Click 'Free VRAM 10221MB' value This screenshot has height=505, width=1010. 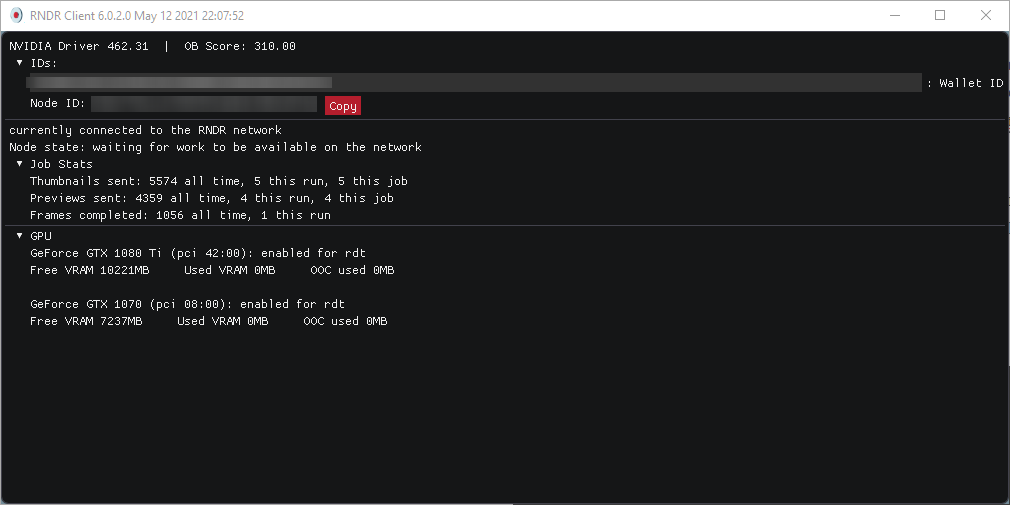(x=90, y=271)
